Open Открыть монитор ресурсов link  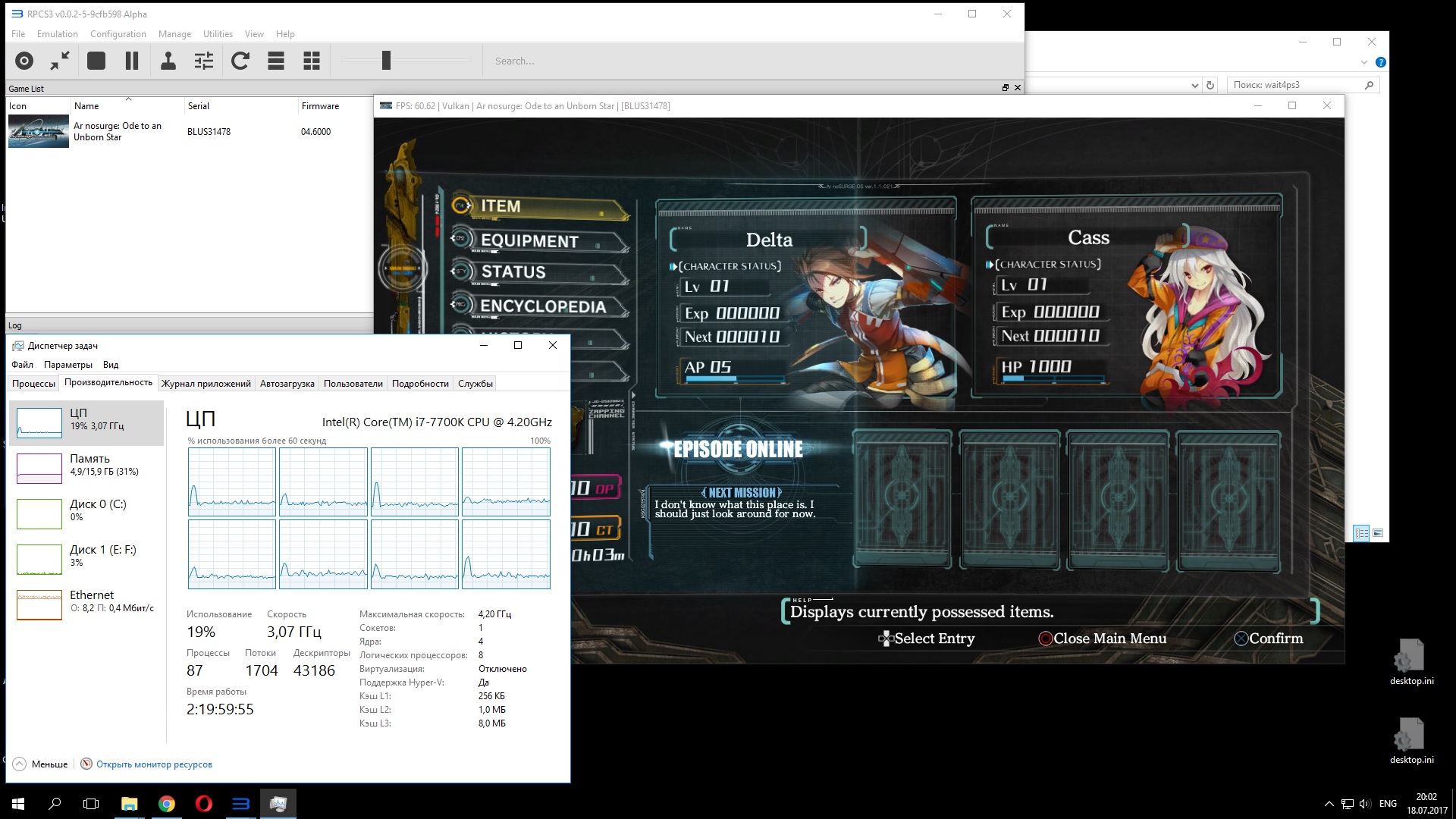(x=154, y=764)
